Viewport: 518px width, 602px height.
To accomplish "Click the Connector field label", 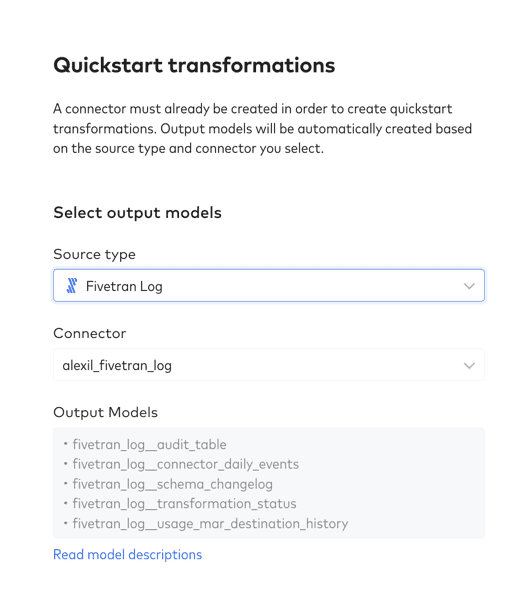I will (89, 333).
